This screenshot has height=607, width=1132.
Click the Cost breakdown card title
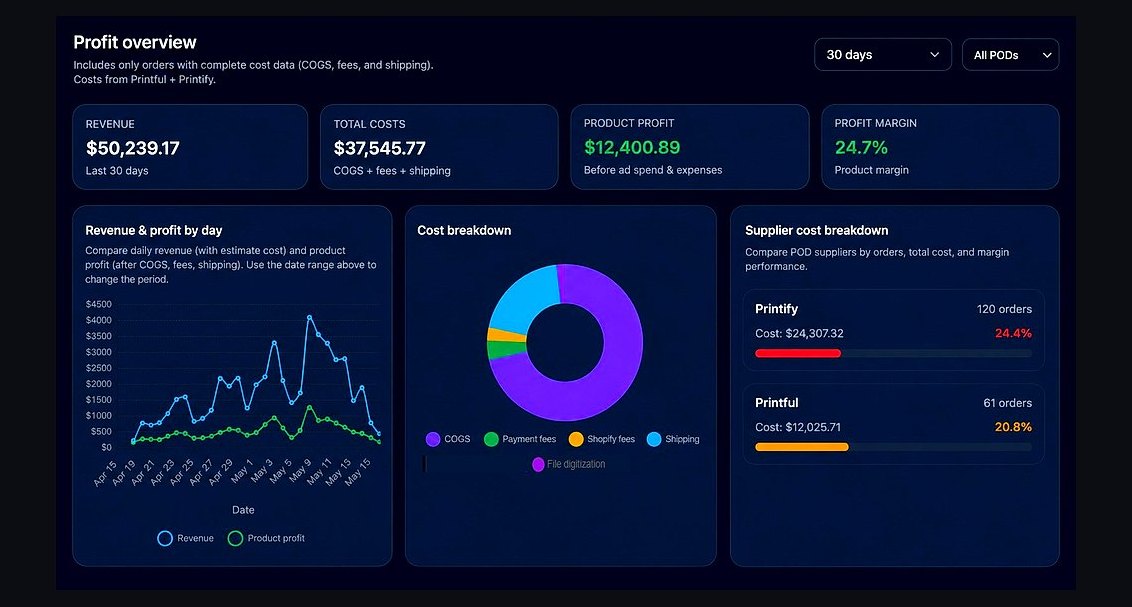coord(464,230)
